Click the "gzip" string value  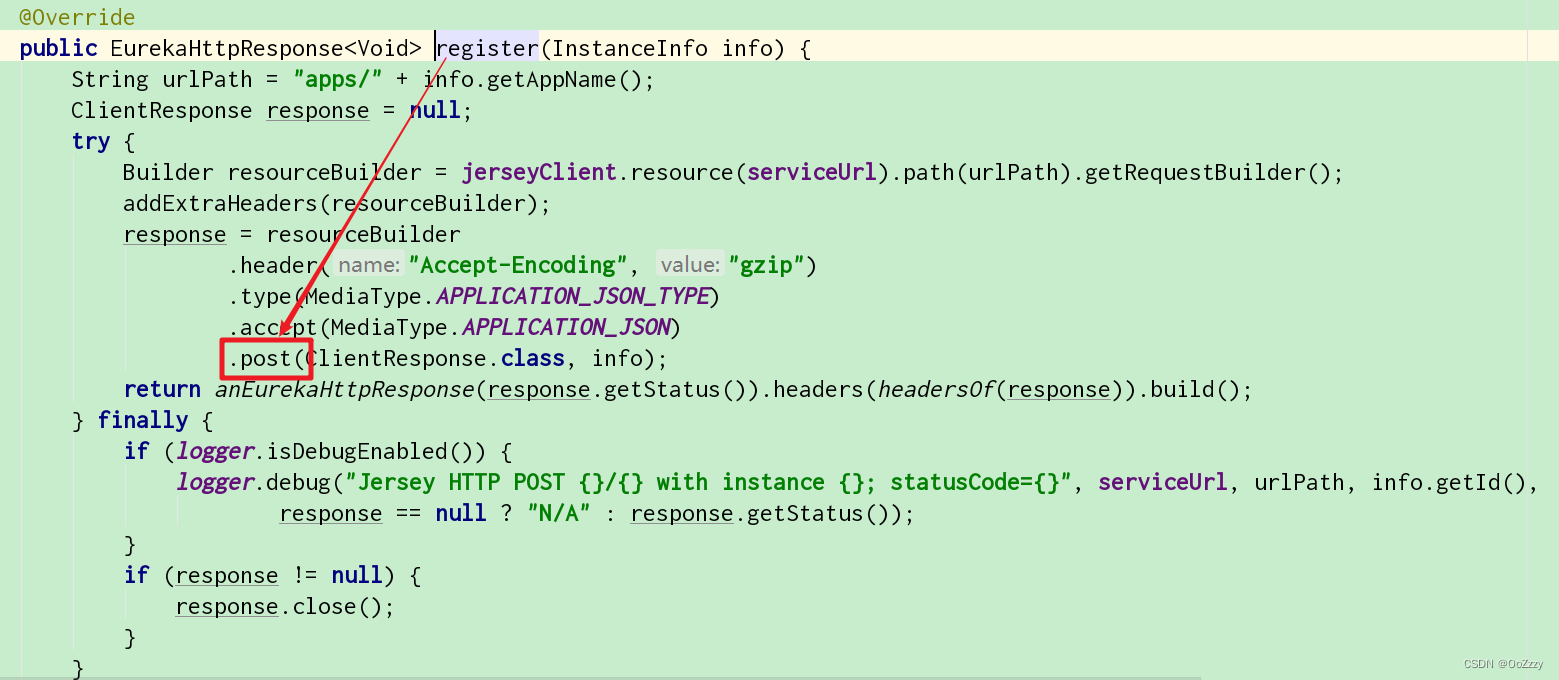tap(767, 265)
